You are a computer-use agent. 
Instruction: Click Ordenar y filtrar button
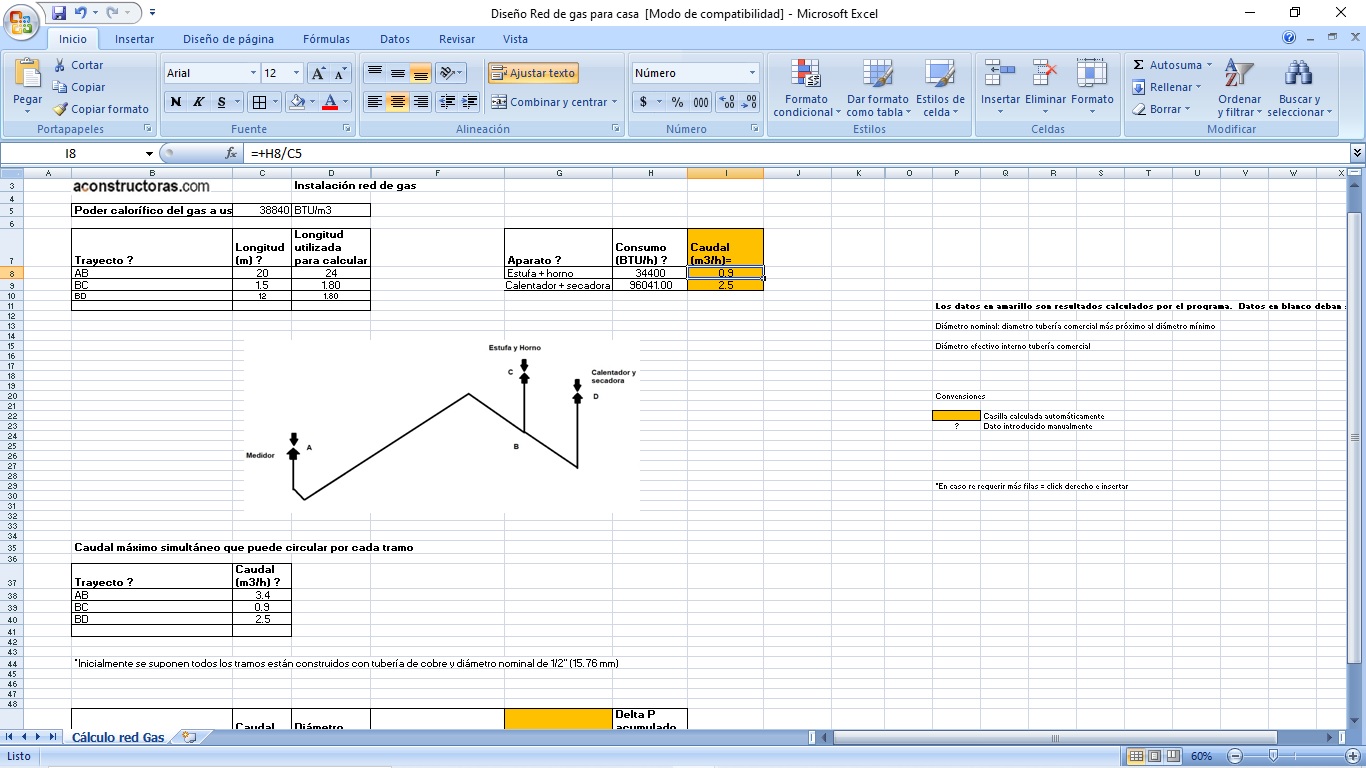point(1239,88)
